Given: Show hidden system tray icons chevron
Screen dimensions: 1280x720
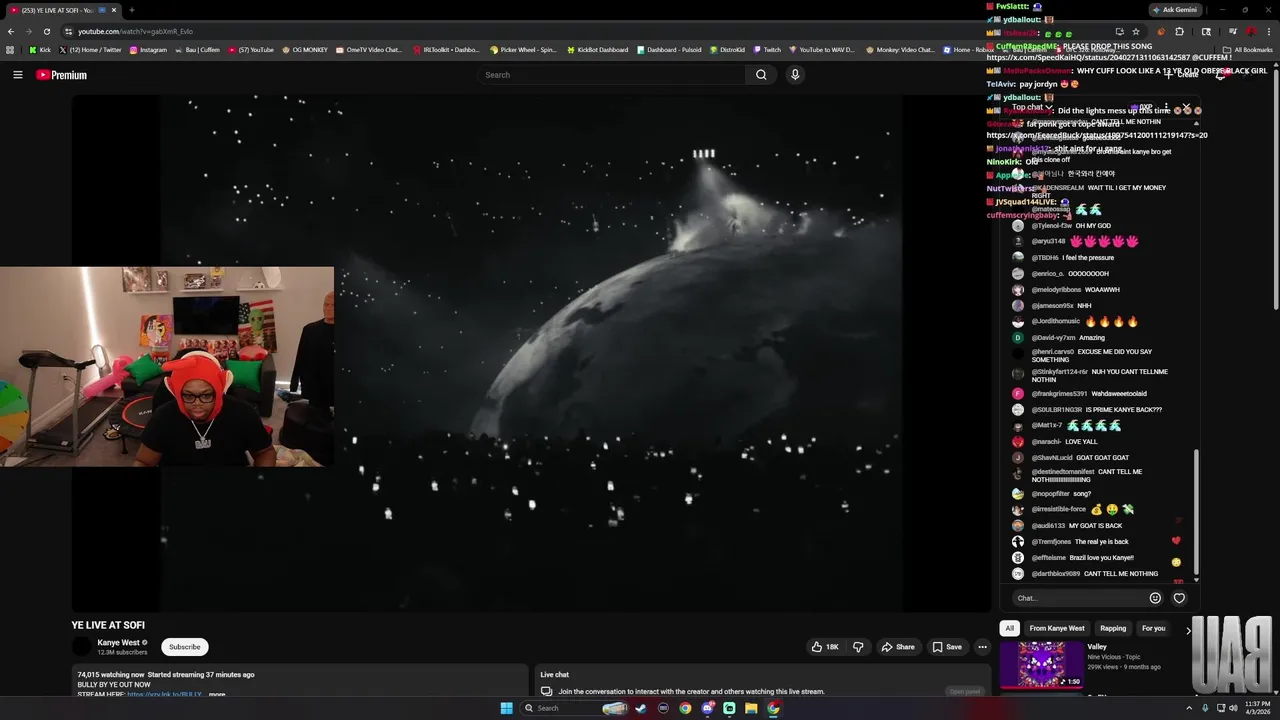Looking at the screenshot, I should tap(1189, 708).
